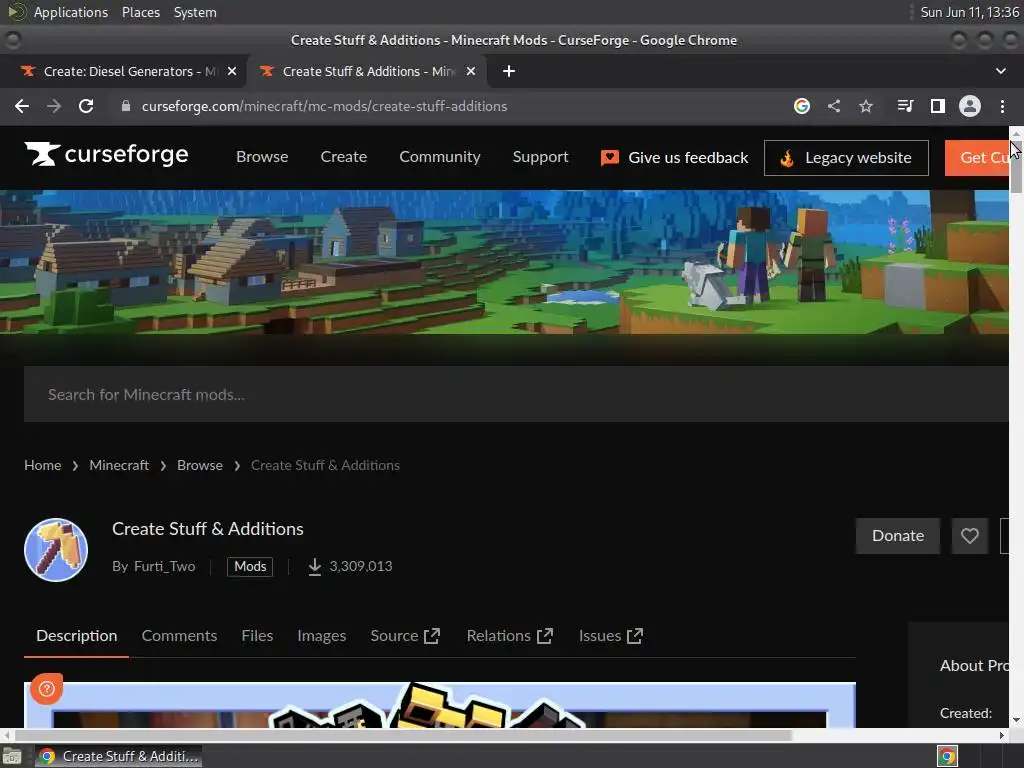Click the Chrome icon in the bottom-right tray

947,756
